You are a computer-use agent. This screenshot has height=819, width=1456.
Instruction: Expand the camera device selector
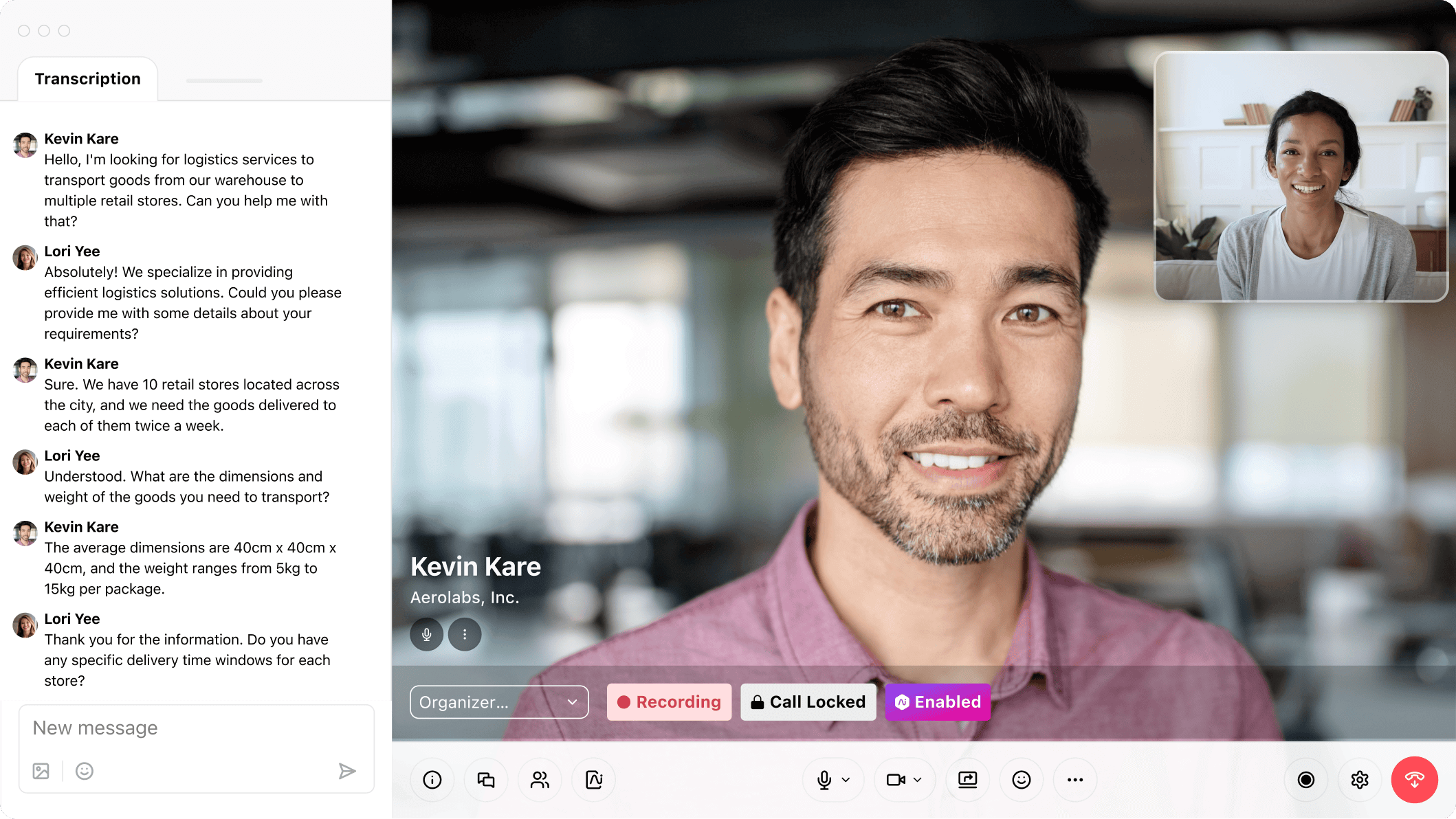click(x=917, y=780)
